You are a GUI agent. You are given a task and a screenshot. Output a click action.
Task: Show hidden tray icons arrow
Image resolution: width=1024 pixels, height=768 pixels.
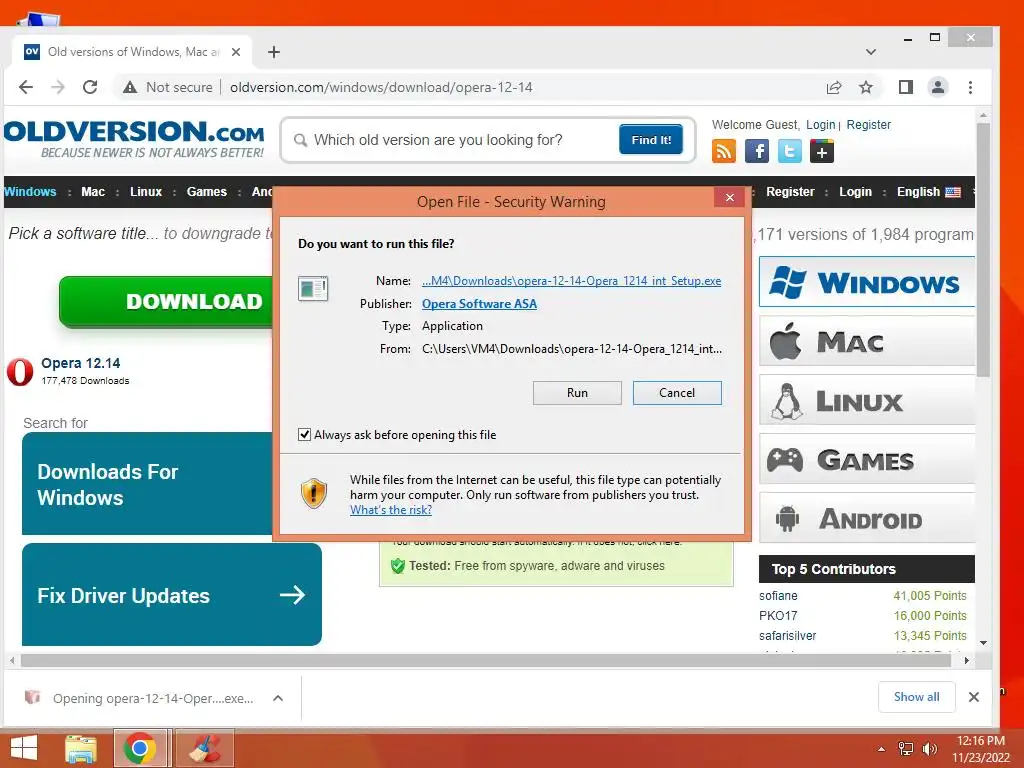pyautogui.click(x=882, y=749)
